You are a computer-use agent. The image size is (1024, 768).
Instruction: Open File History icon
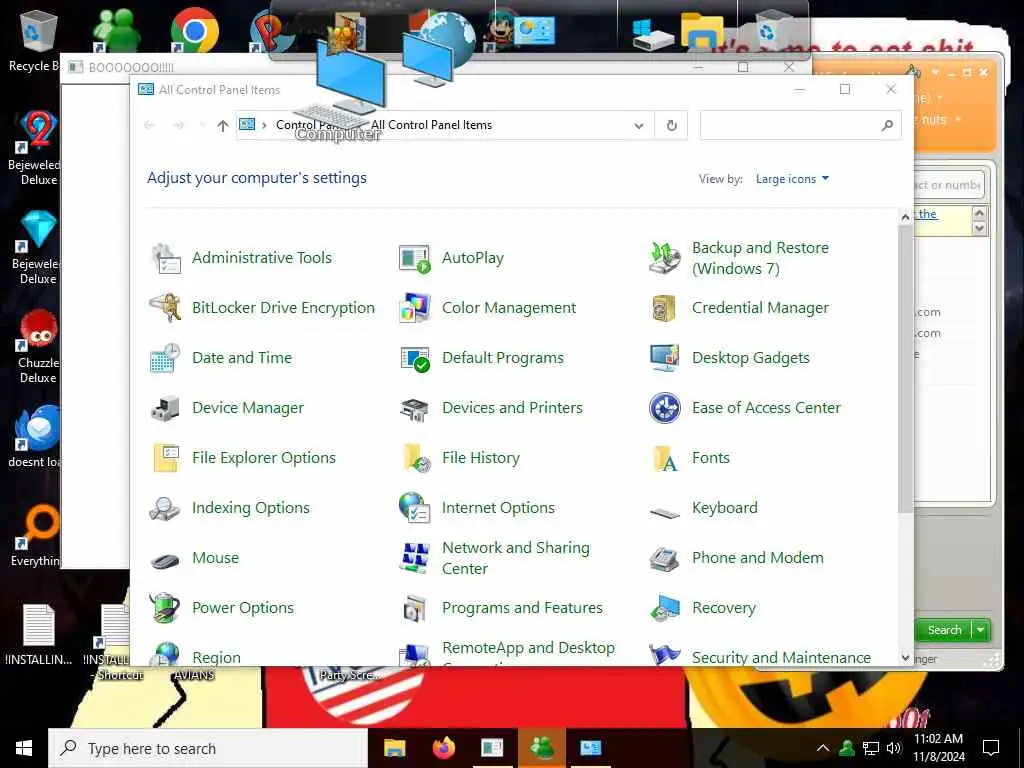pos(415,458)
